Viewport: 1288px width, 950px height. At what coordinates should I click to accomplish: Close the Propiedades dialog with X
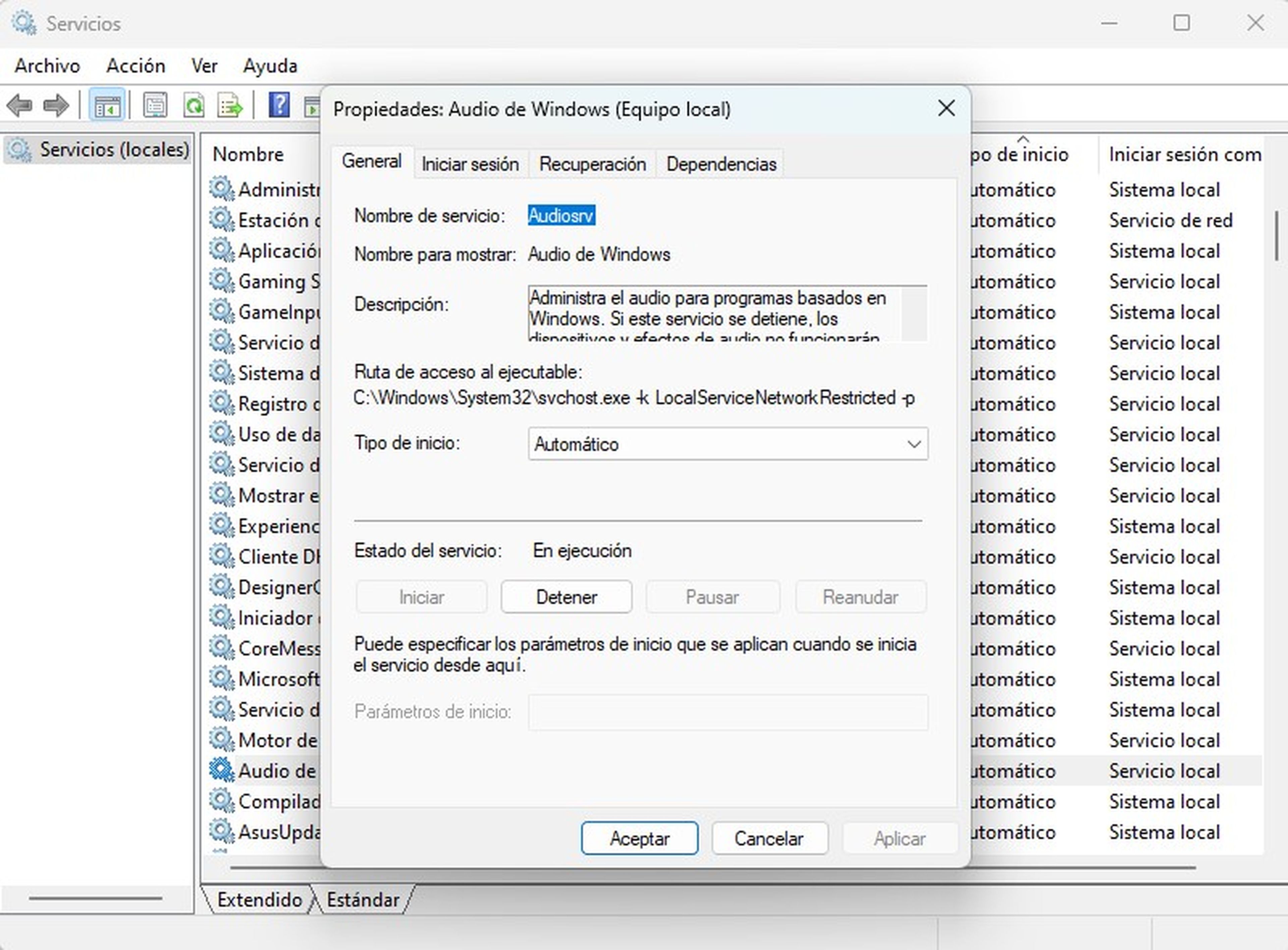click(x=947, y=108)
